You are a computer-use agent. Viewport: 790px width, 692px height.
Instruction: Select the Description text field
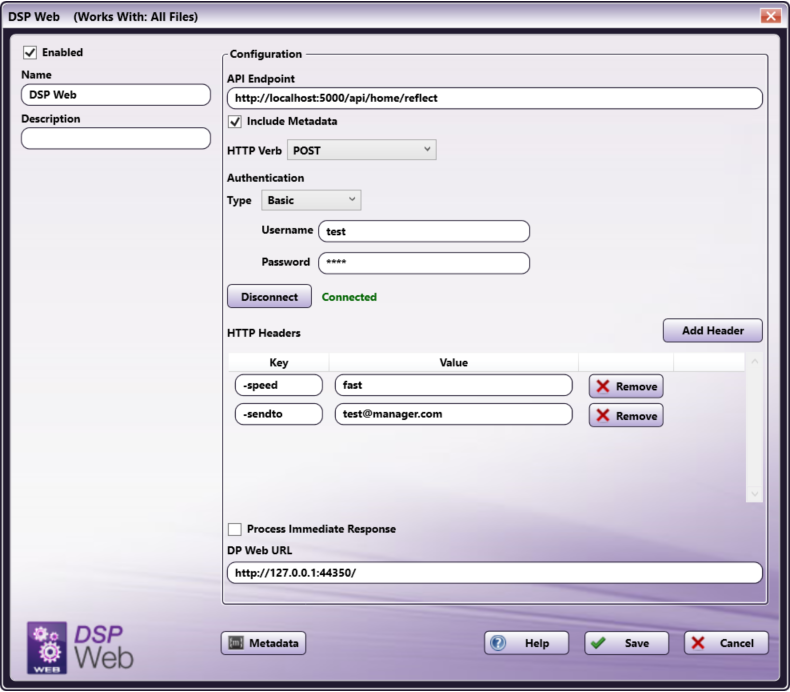[x=116, y=139]
